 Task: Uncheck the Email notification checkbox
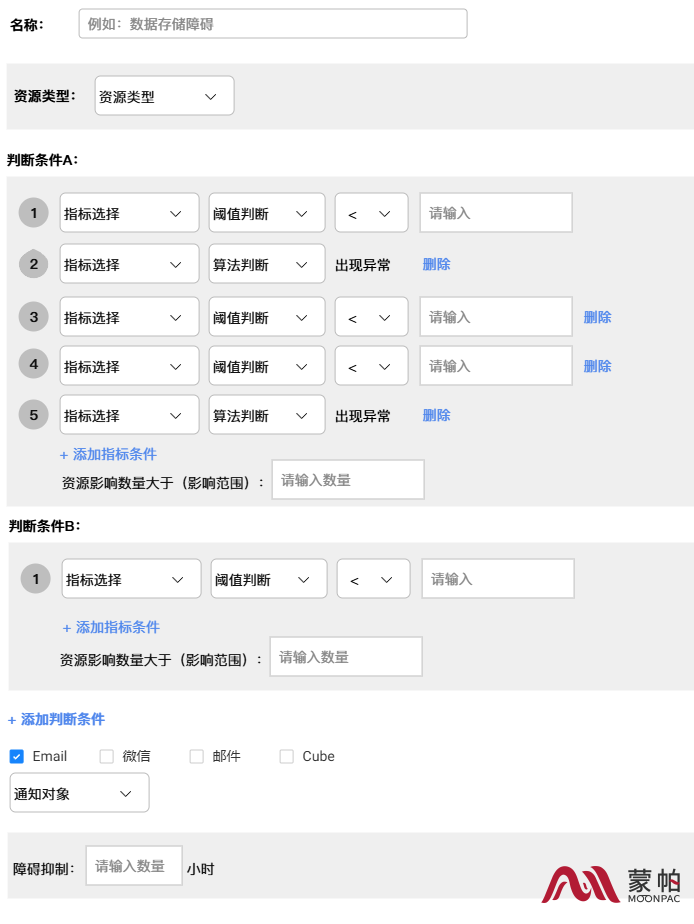click(x=17, y=756)
